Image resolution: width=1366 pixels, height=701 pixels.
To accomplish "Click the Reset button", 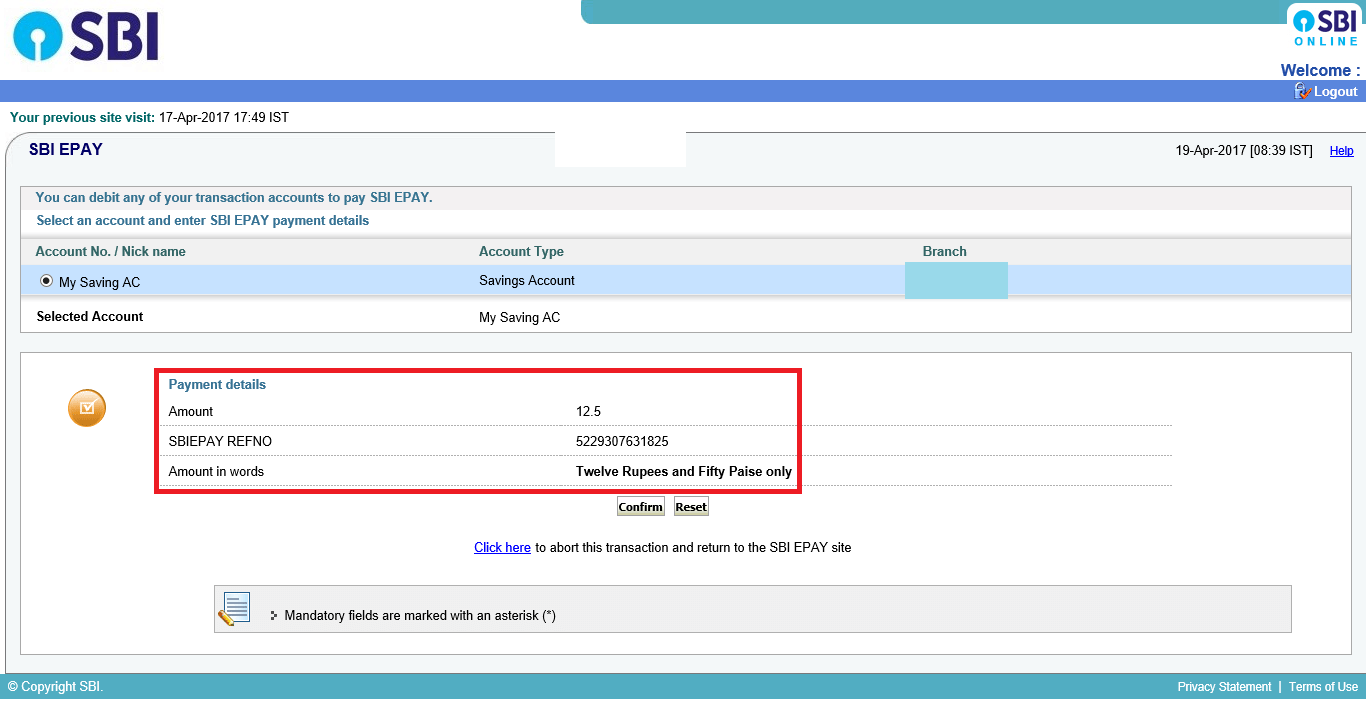I will 690,506.
